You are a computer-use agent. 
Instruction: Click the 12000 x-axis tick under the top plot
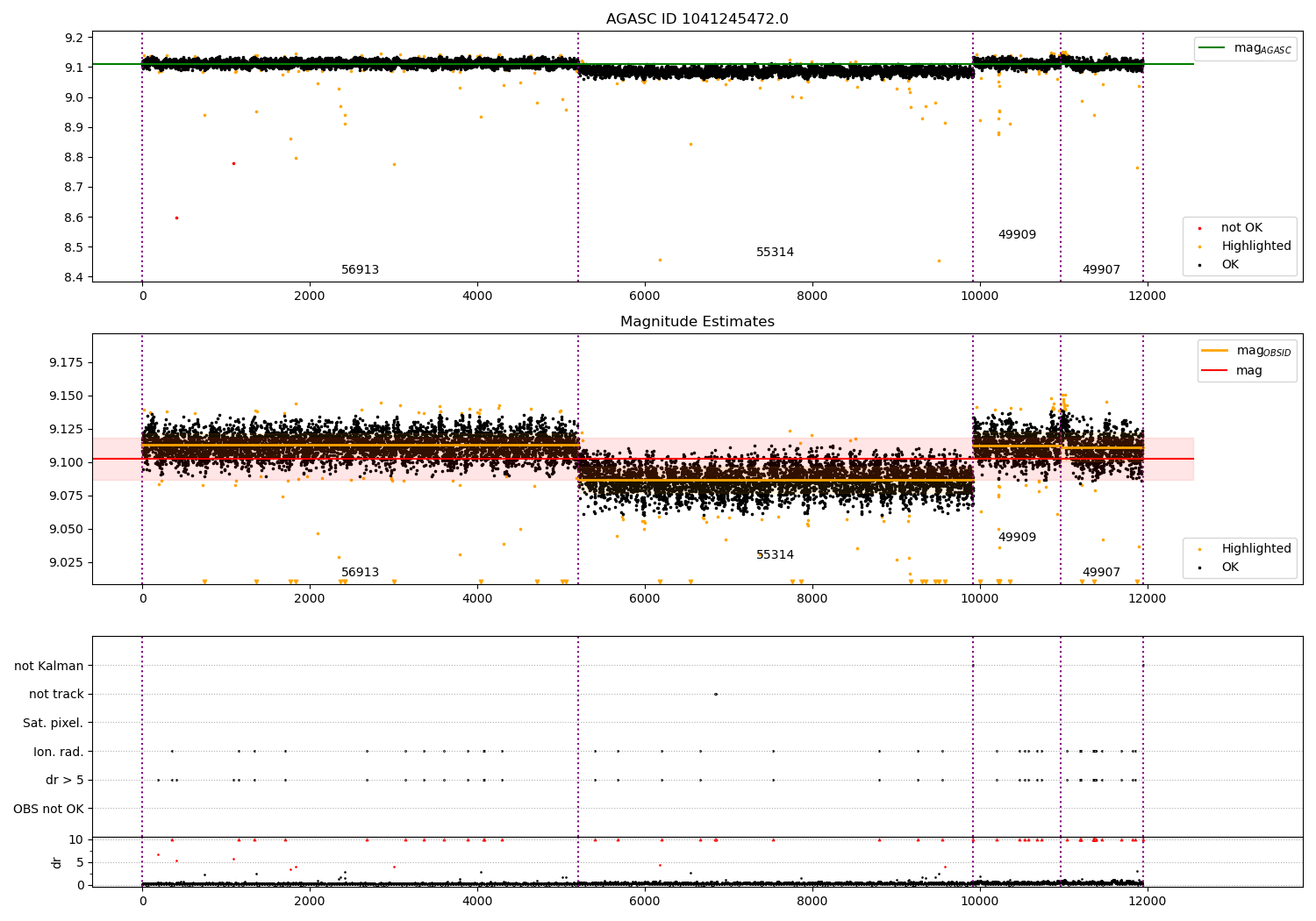(x=1147, y=296)
